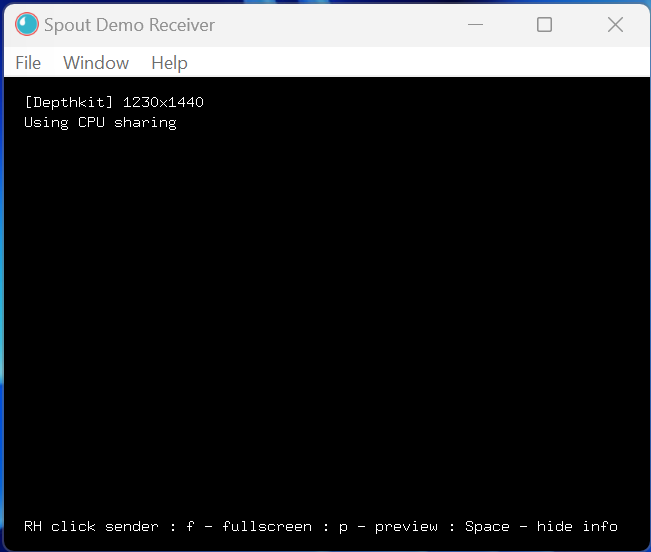This screenshot has height=552, width=651.
Task: Click the 'Spout Demo Receiver' window title text
Action: coord(129,25)
